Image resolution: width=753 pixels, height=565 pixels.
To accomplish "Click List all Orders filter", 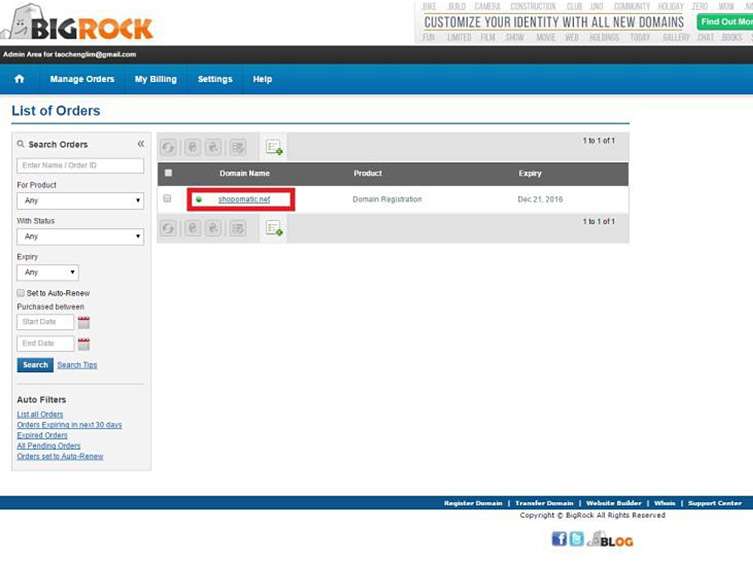I will click(x=40, y=414).
